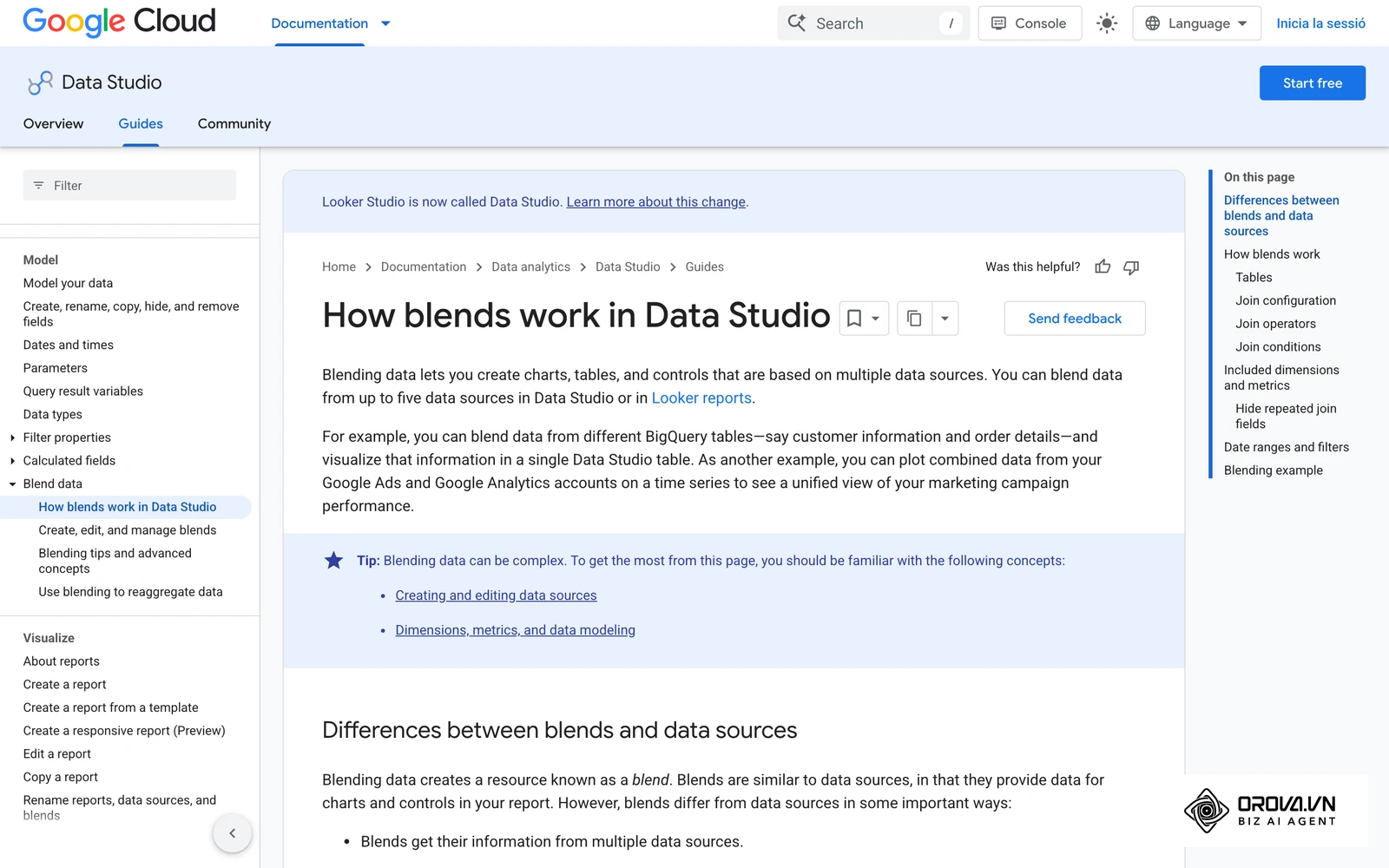Open the Data types sidebar page

coord(53,415)
